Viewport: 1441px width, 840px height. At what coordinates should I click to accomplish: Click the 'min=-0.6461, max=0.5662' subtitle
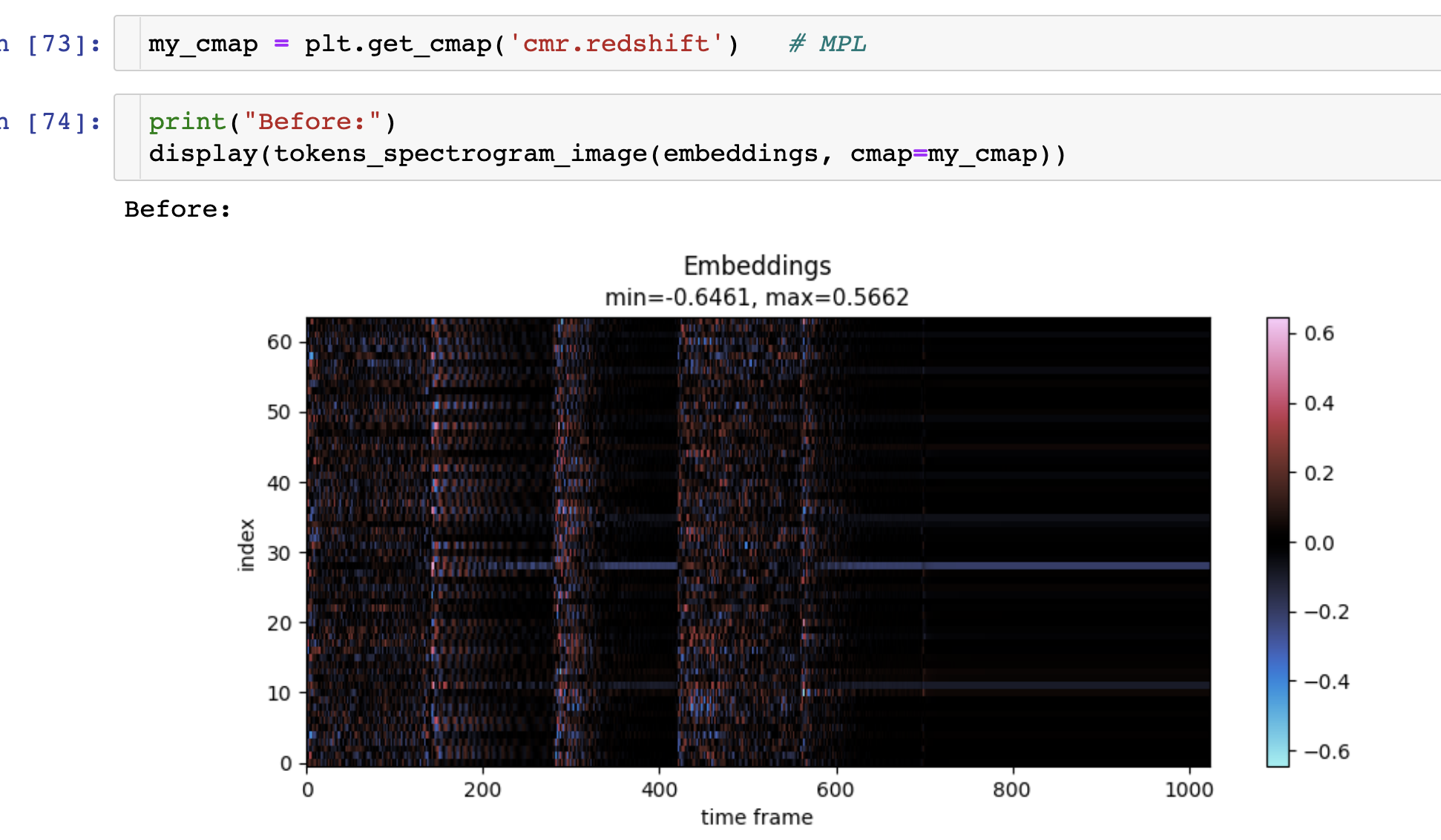(757, 298)
